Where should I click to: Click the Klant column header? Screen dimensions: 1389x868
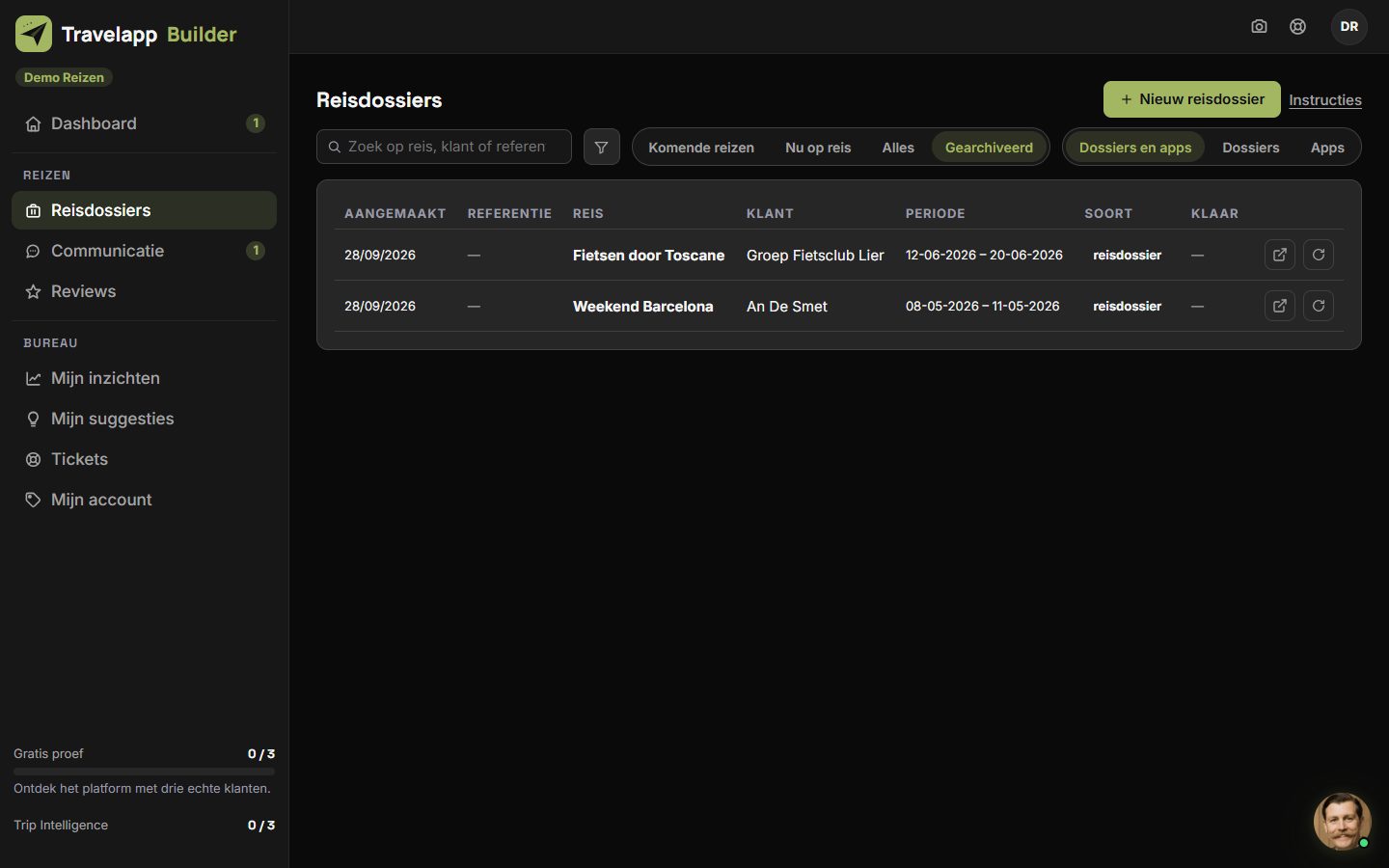coord(770,213)
